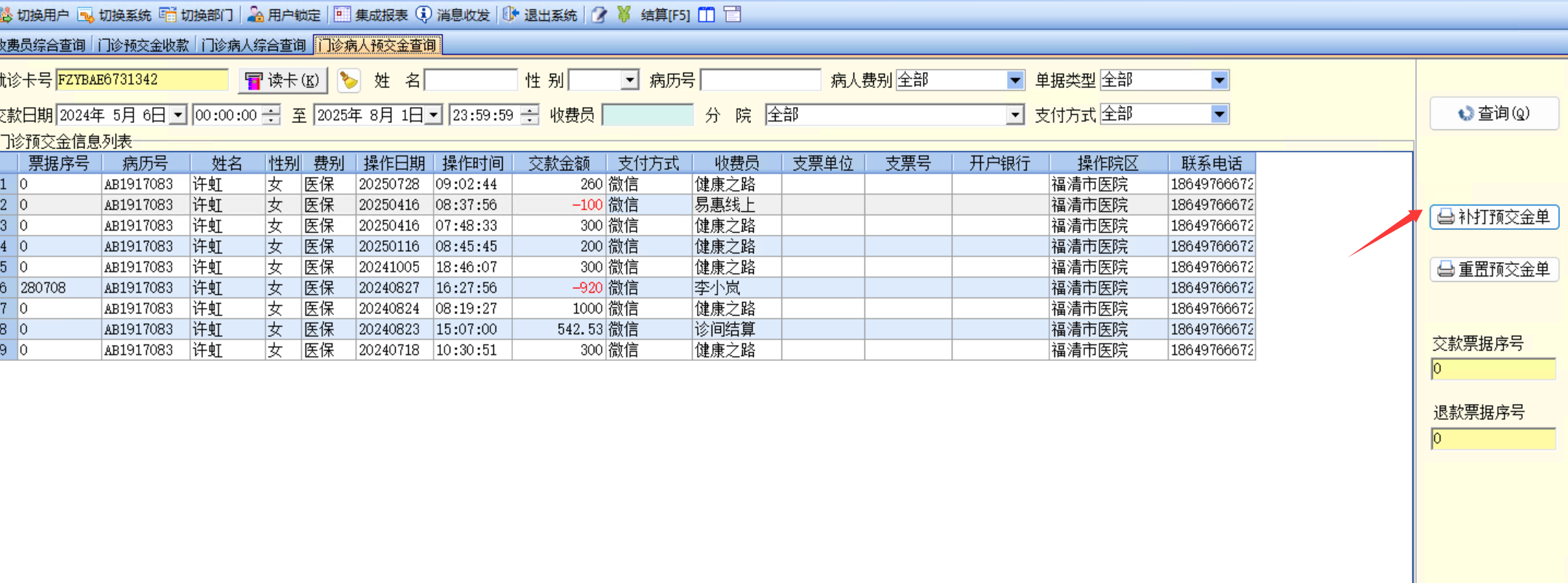1568x583 pixels.
Task: Open the 单据类型 dropdown
Action: (x=1219, y=80)
